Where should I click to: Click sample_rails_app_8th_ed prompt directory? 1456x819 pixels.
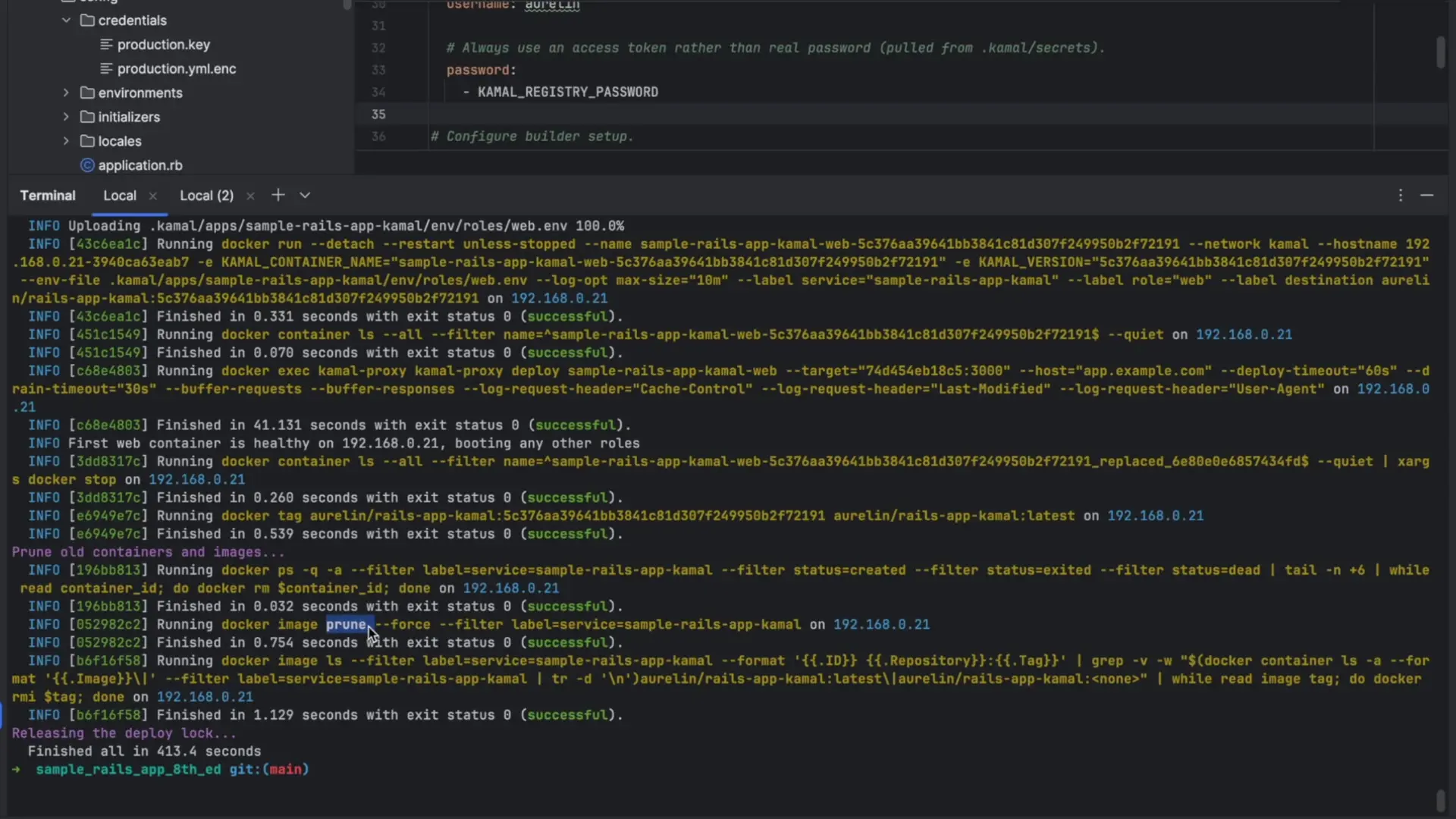pyautogui.click(x=128, y=769)
